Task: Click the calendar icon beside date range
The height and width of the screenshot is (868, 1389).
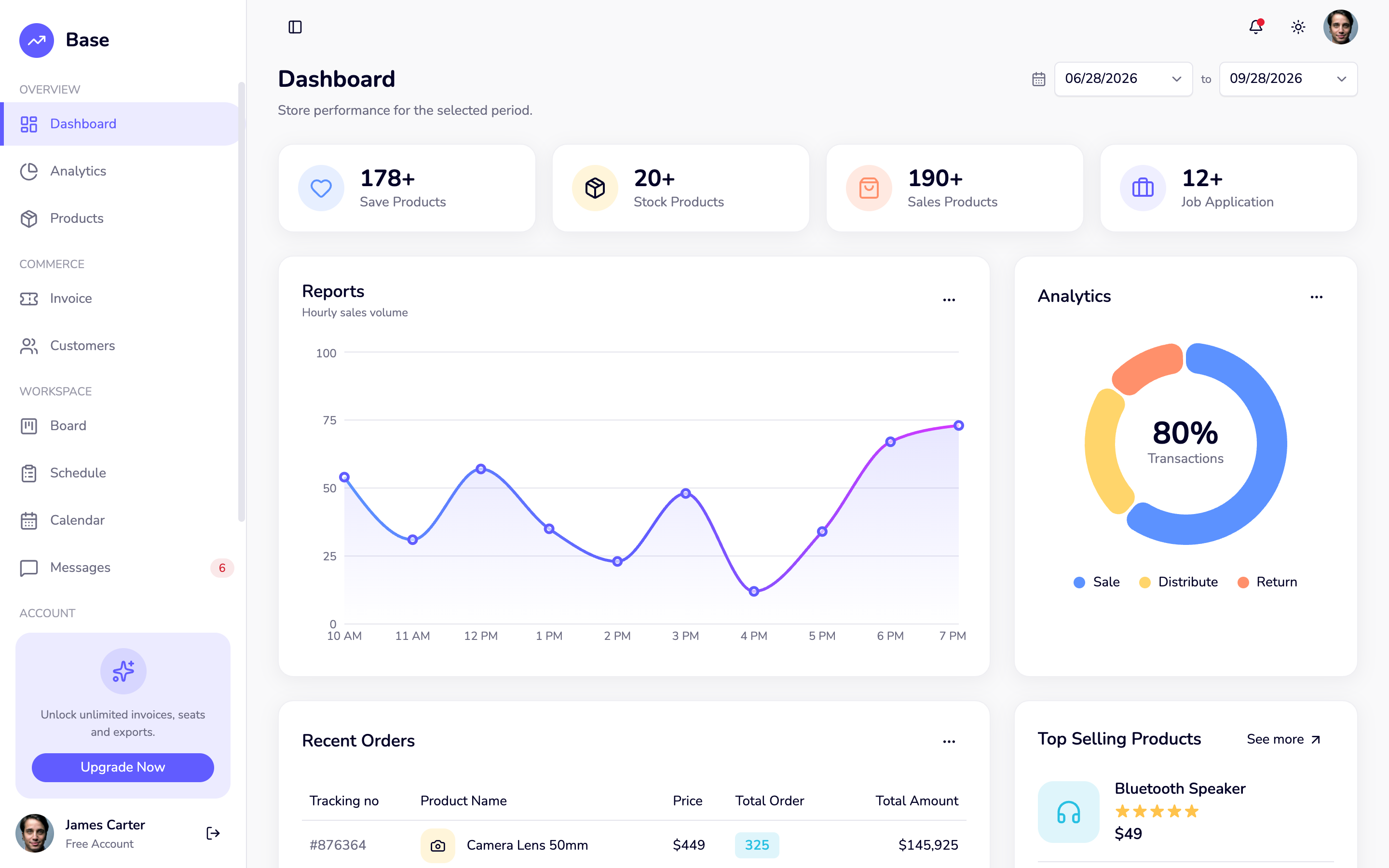Action: coord(1039,79)
